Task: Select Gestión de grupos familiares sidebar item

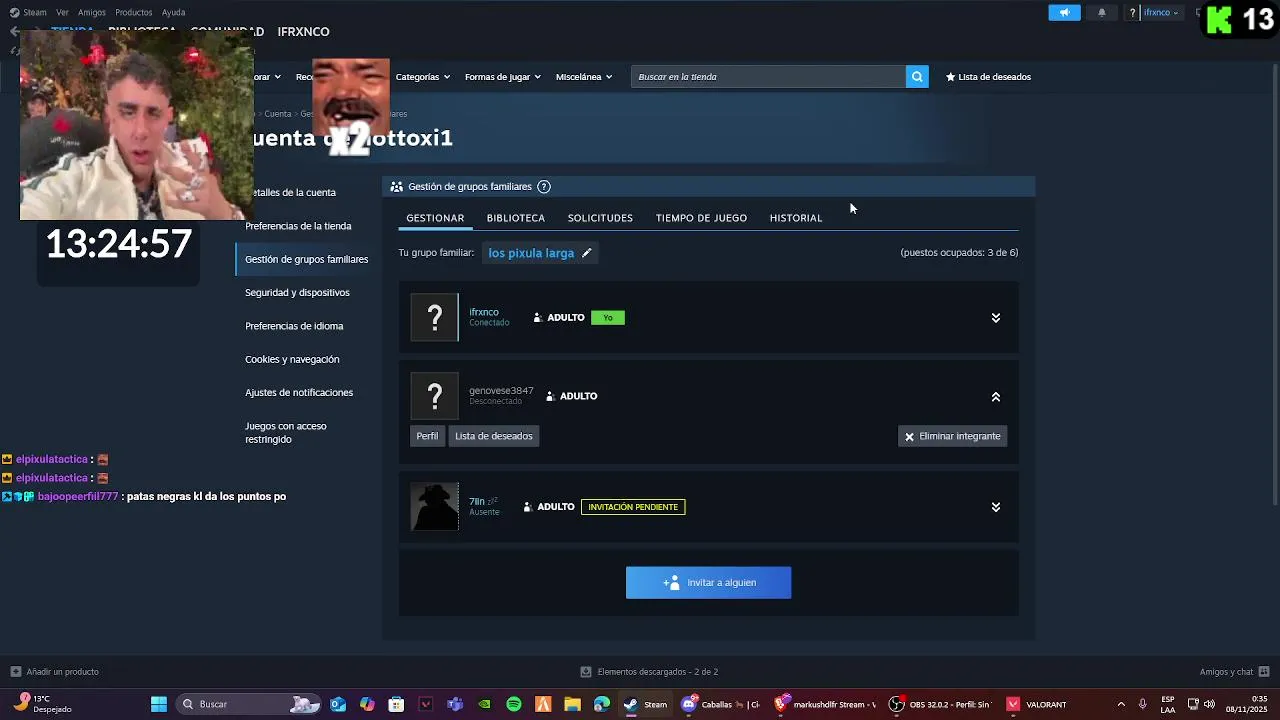Action: point(306,259)
